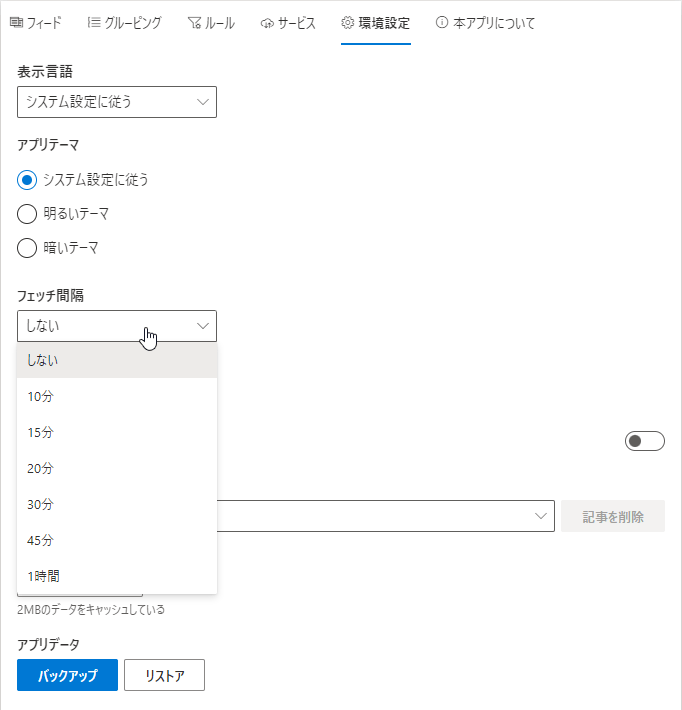Click the リストア button

pyautogui.click(x=164, y=675)
